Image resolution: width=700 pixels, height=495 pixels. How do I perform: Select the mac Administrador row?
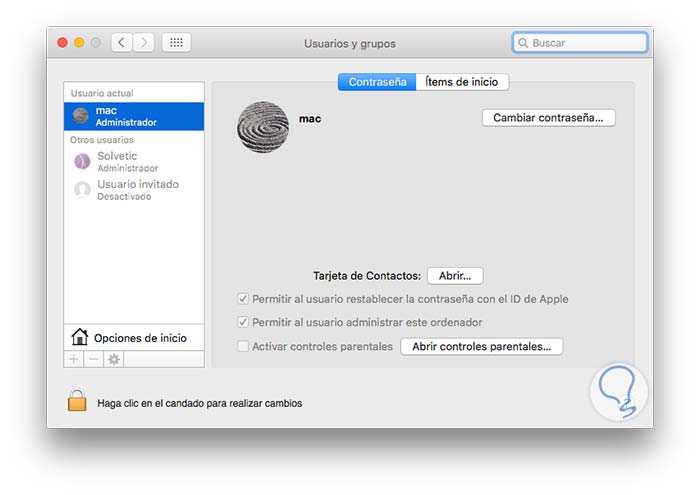tap(134, 116)
